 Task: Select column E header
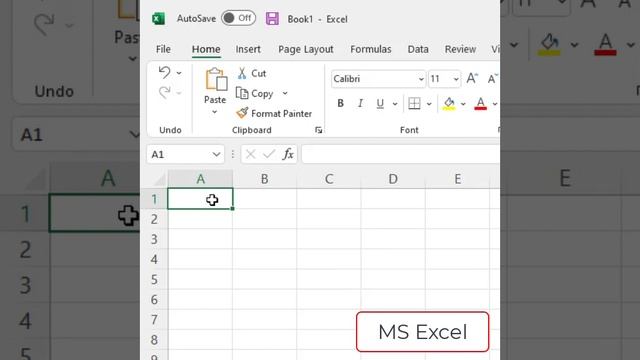(458, 179)
